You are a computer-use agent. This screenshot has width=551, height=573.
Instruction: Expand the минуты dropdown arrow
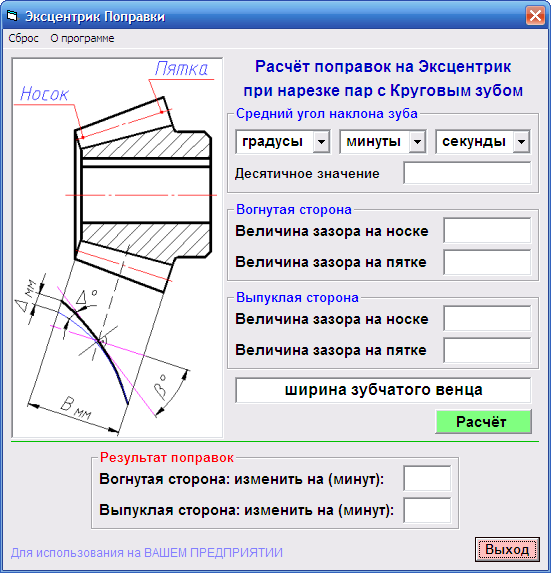(x=417, y=141)
